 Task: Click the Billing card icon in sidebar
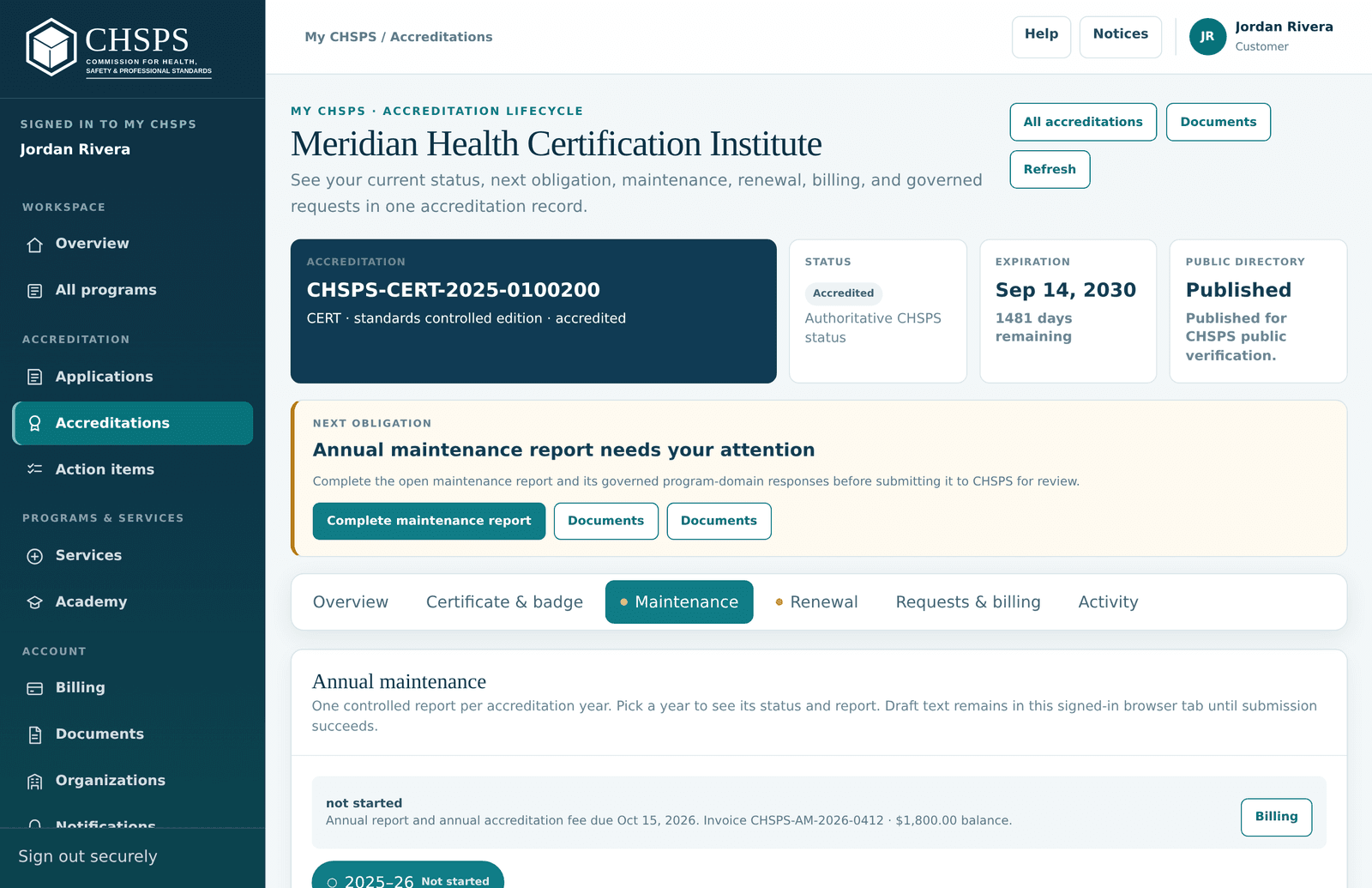34,688
